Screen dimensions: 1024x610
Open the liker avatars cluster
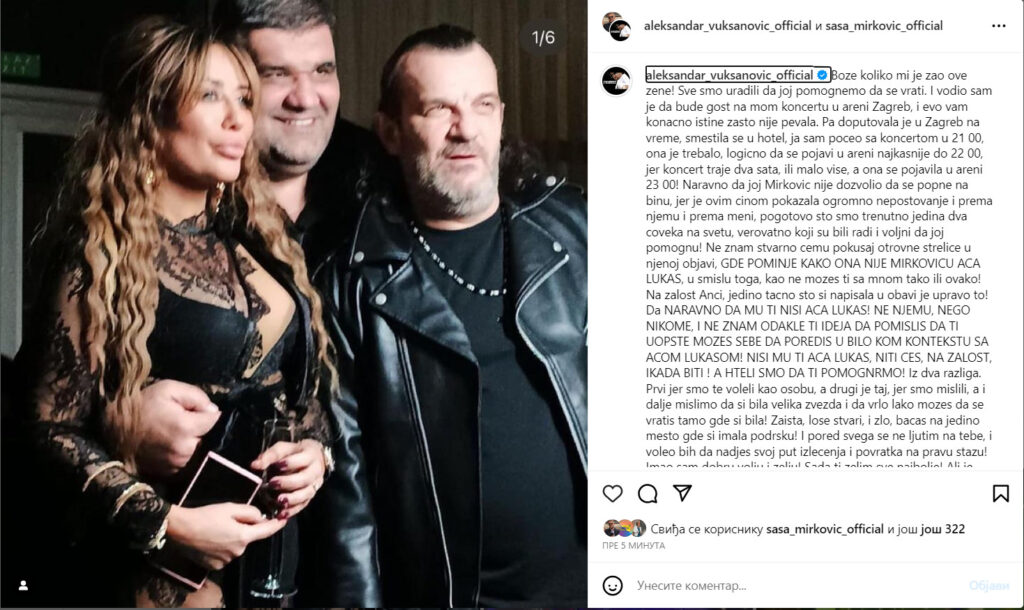624,528
